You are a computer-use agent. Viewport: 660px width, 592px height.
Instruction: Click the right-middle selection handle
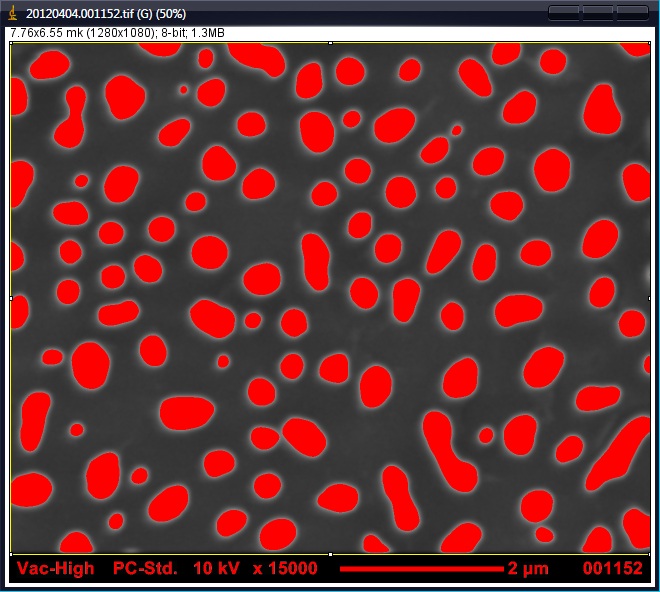coord(649,299)
